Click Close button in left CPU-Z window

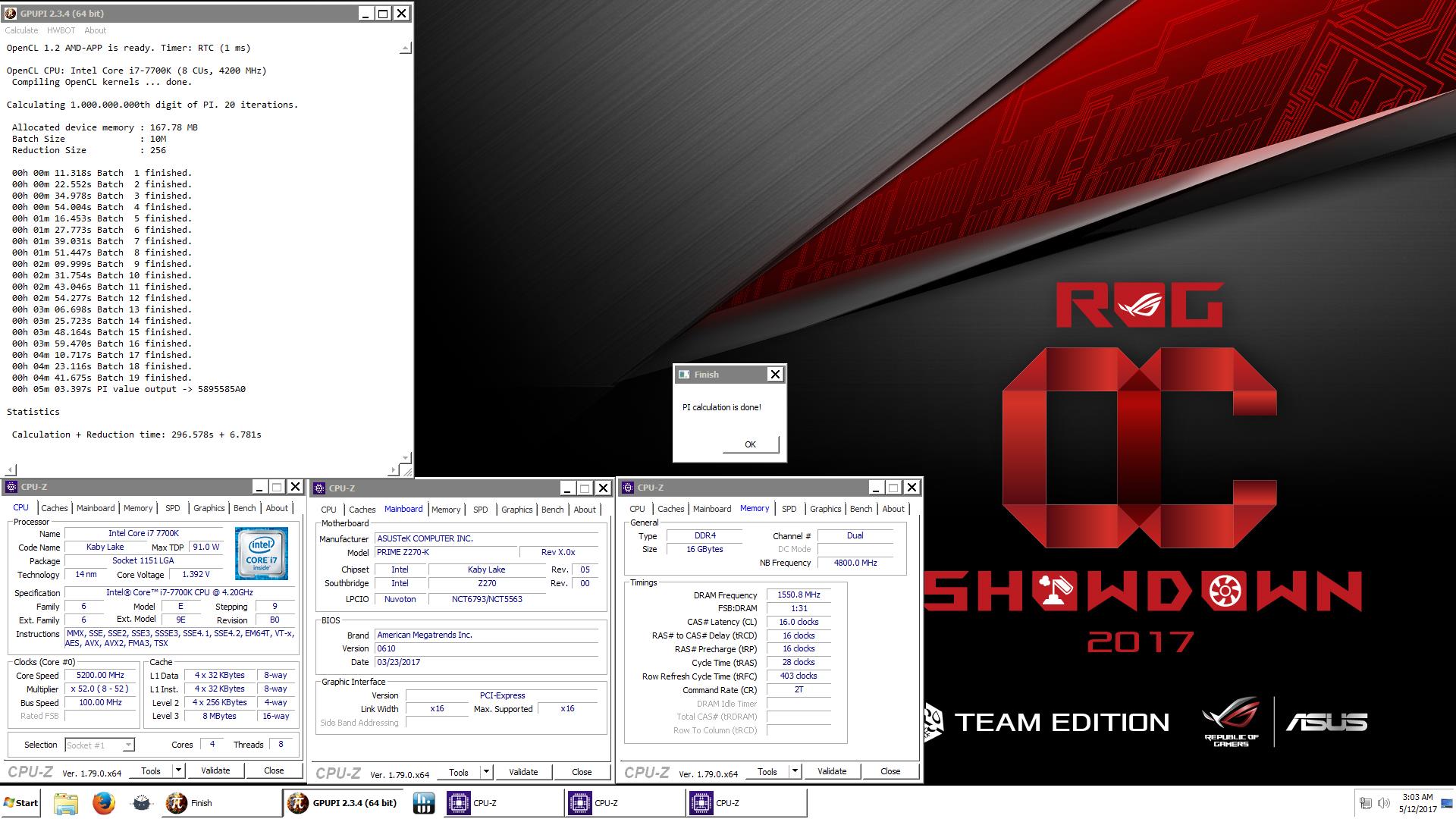coord(274,770)
